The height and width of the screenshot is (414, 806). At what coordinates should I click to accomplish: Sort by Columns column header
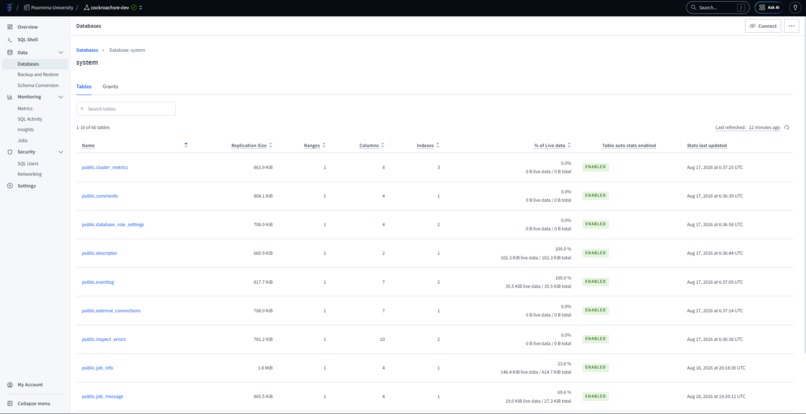pyautogui.click(x=372, y=146)
